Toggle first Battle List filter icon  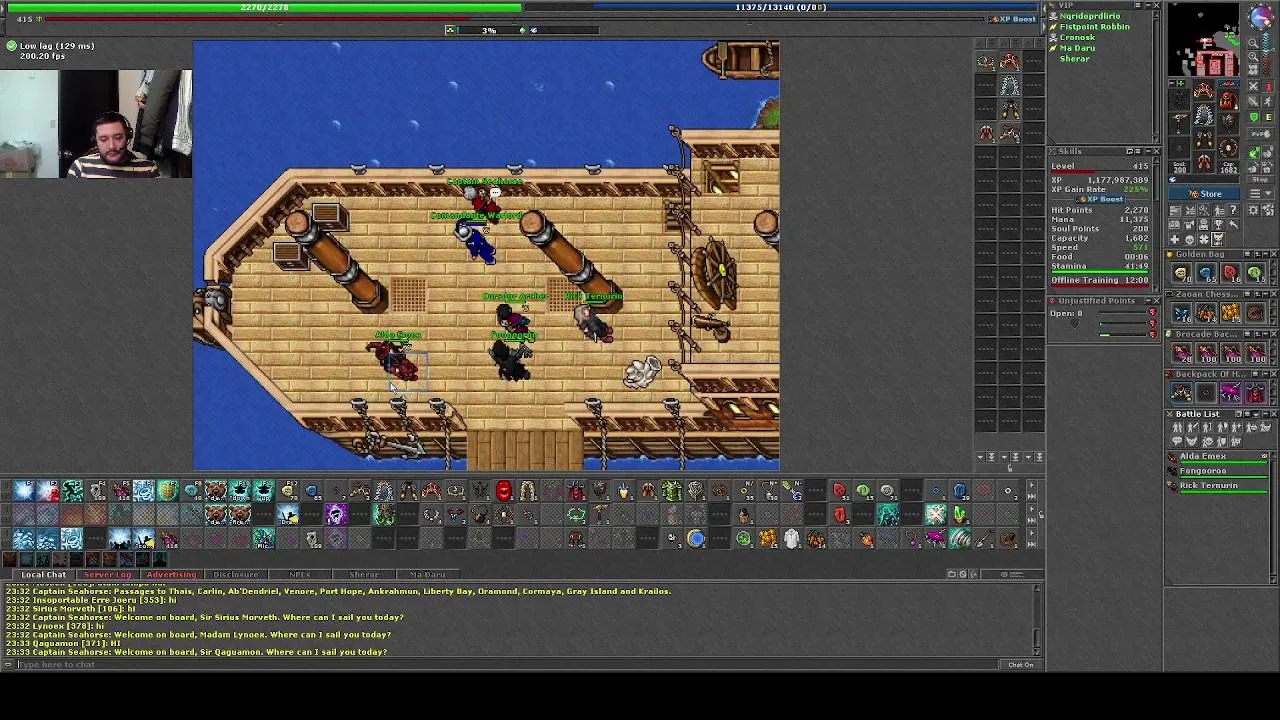pyautogui.click(x=1177, y=427)
